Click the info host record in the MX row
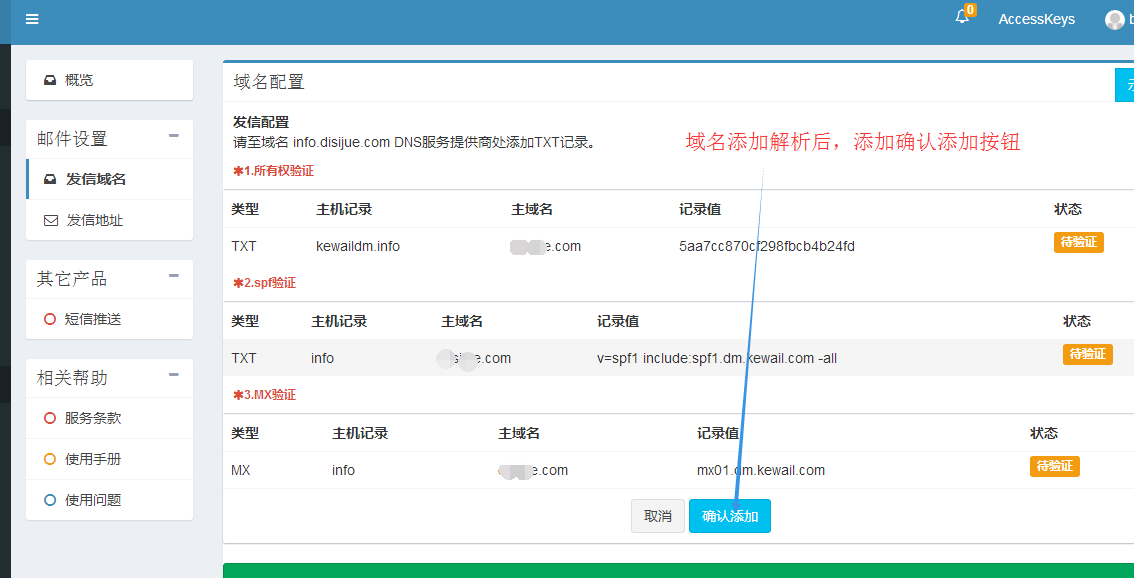 (x=344, y=470)
